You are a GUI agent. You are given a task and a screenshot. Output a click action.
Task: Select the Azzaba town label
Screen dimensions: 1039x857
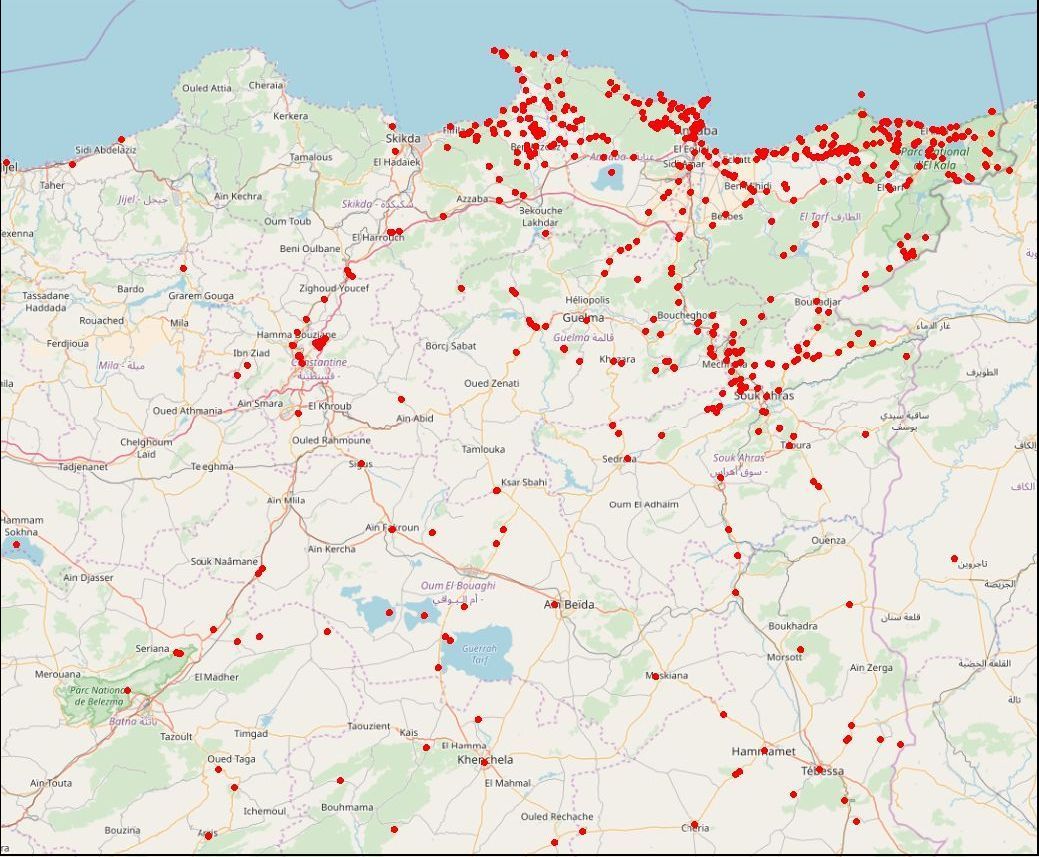point(472,199)
